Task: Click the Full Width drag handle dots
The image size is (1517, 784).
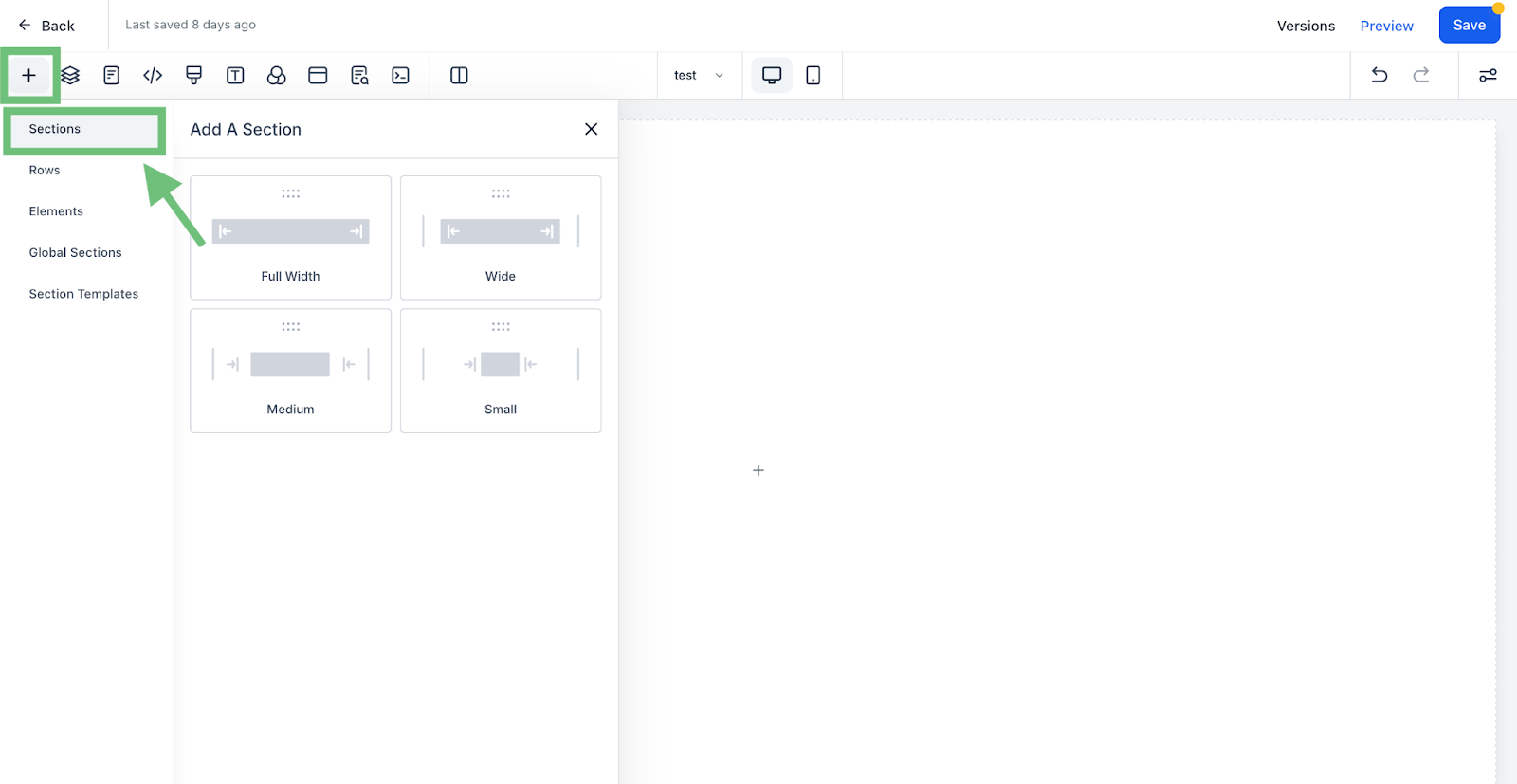Action: point(290,193)
